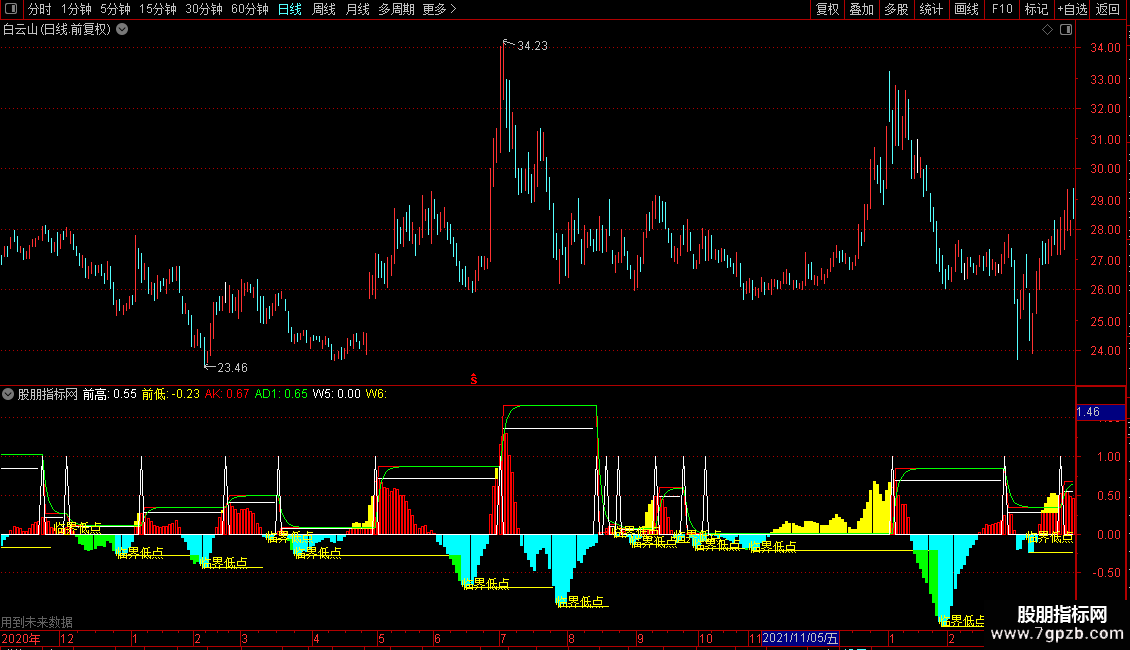Image resolution: width=1130 pixels, height=650 pixels.
Task: Click the 返回 back button
Action: click(x=1108, y=9)
